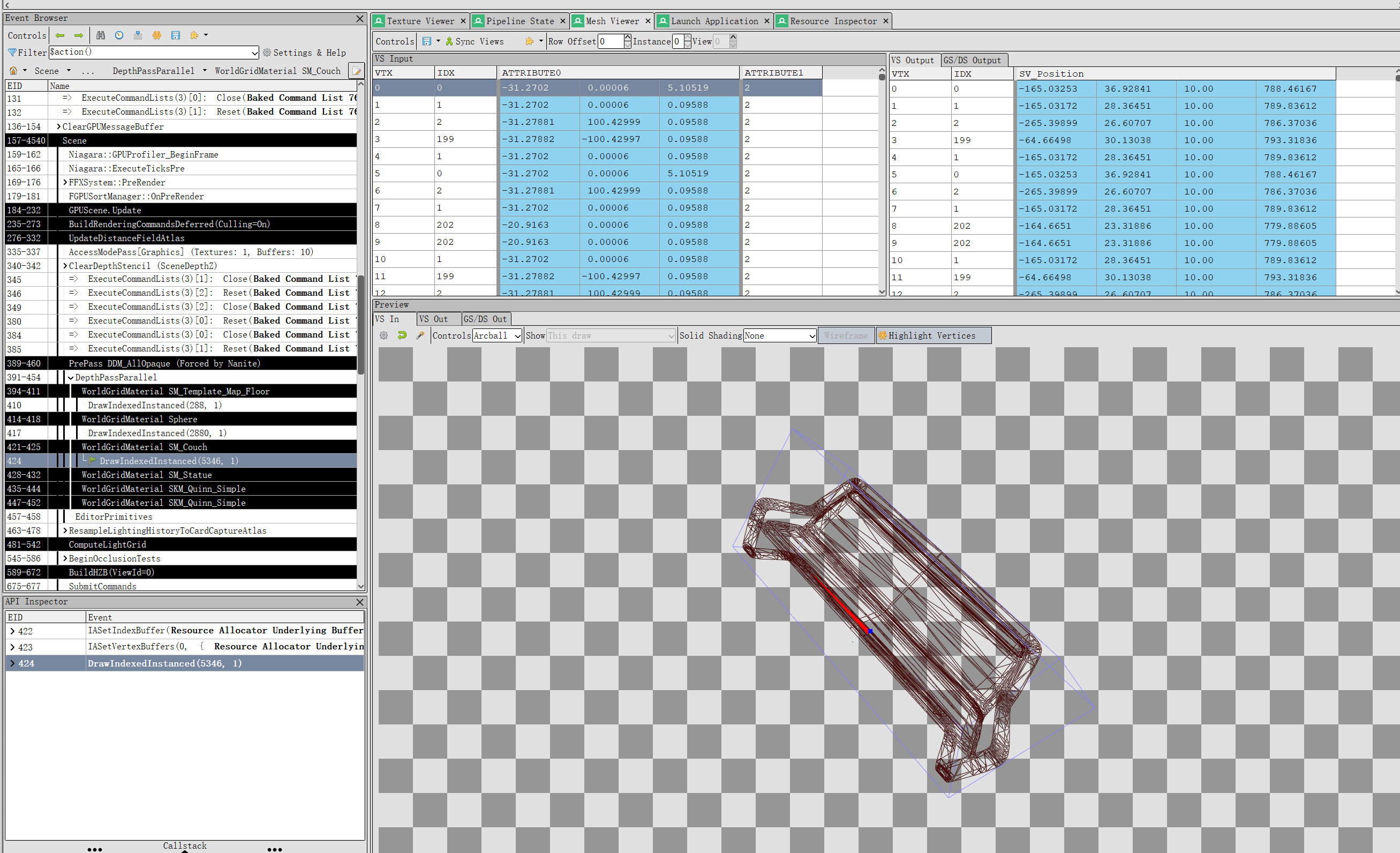Enable Sync Views in the Mesh Viewer
This screenshot has width=1400, height=853.
pyautogui.click(x=476, y=41)
